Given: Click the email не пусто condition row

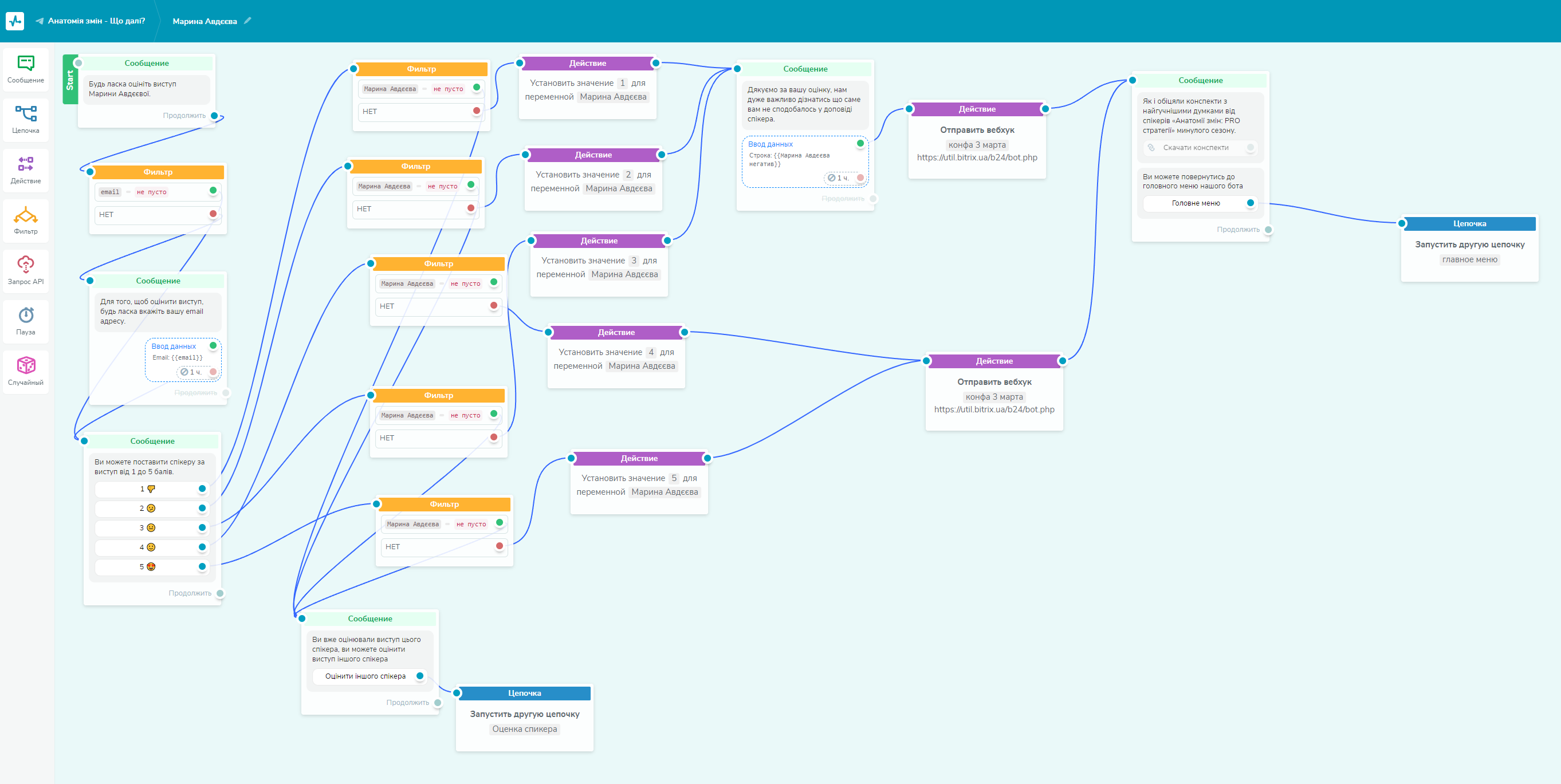Looking at the screenshot, I should point(158,191).
